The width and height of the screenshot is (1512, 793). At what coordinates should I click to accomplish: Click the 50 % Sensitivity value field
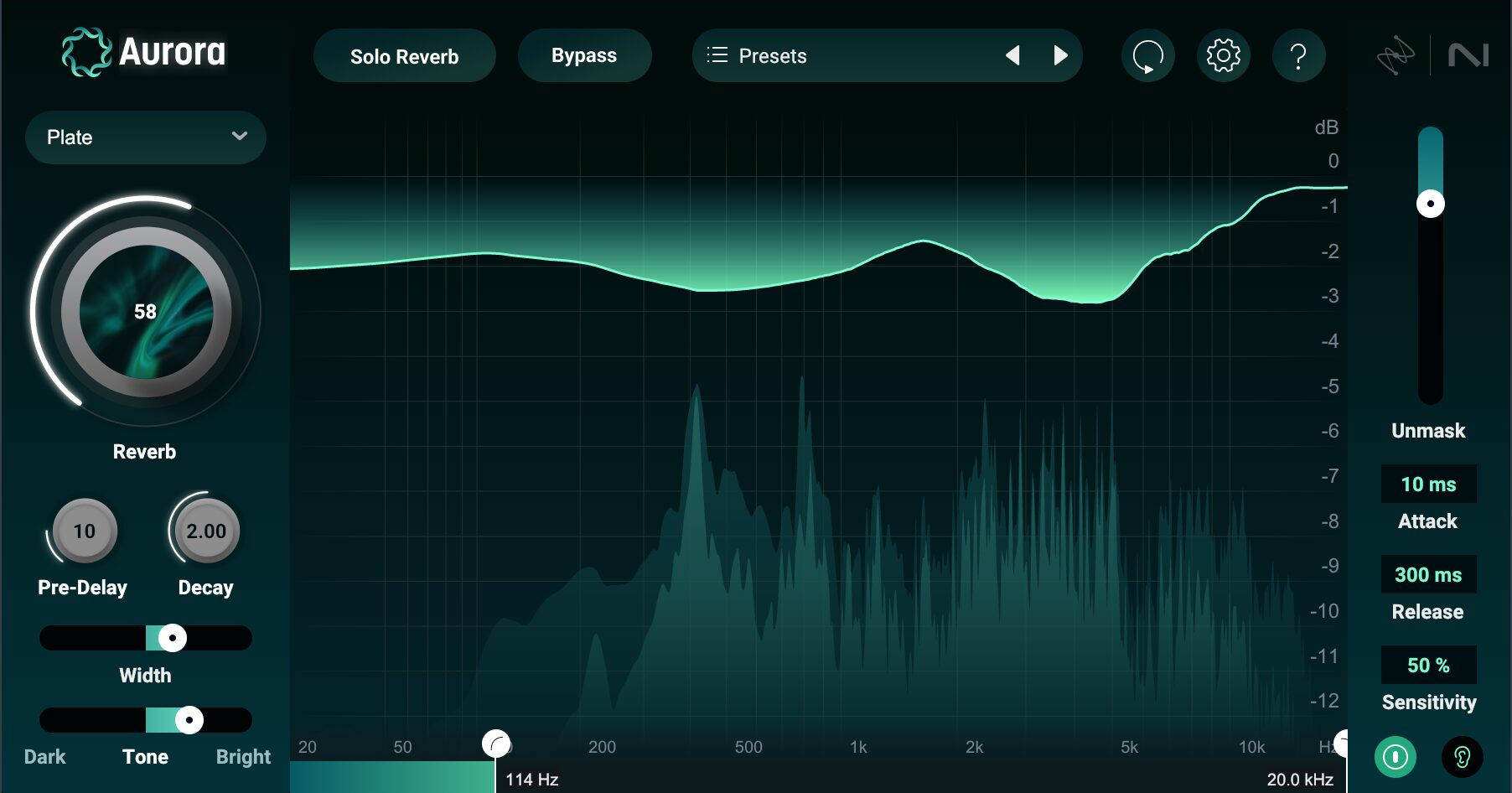[1428, 665]
